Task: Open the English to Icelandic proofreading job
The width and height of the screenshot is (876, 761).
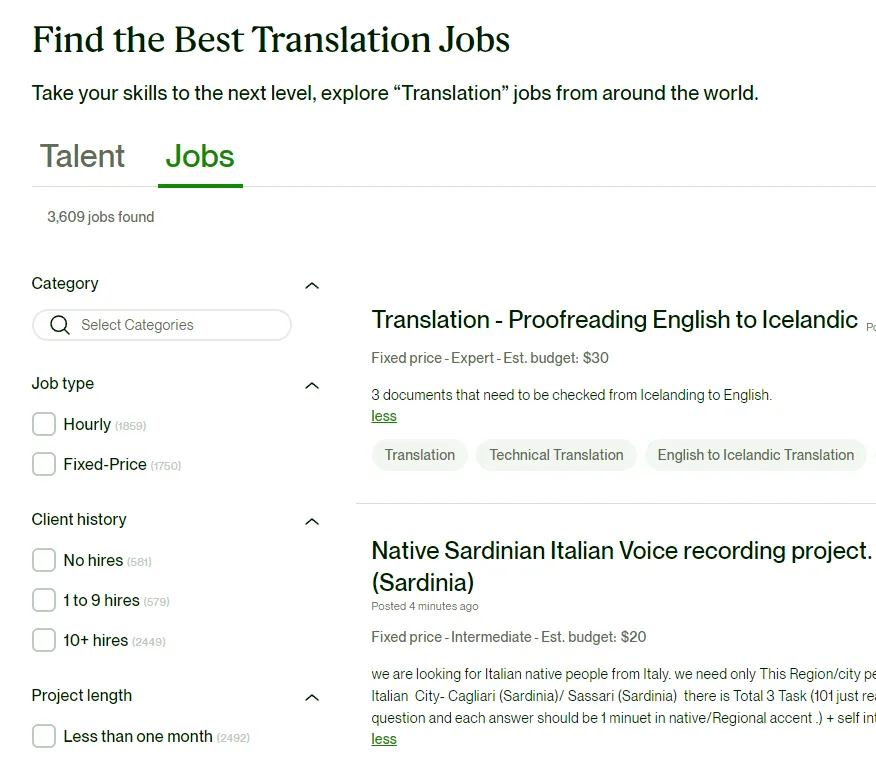Action: click(x=608, y=320)
